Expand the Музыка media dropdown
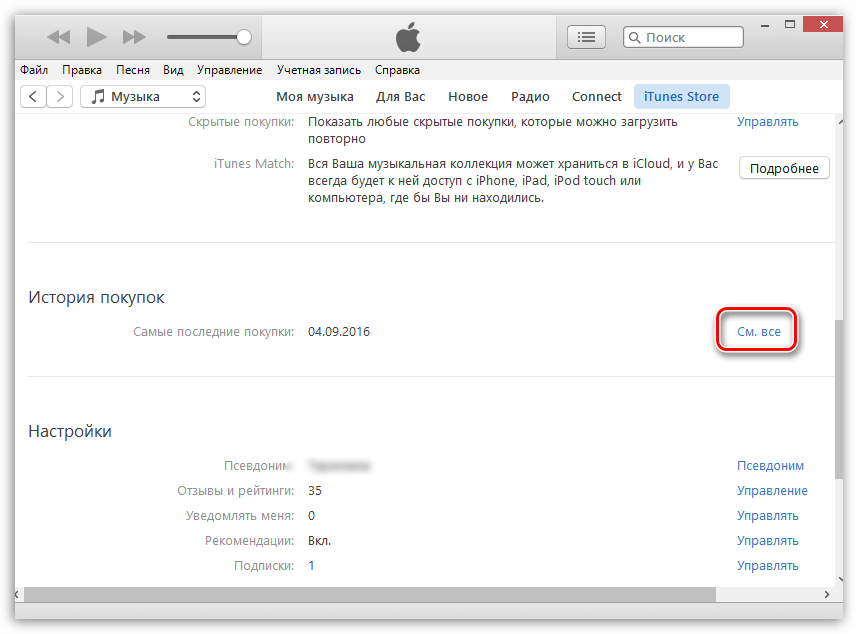This screenshot has width=858, height=634. coord(143,97)
